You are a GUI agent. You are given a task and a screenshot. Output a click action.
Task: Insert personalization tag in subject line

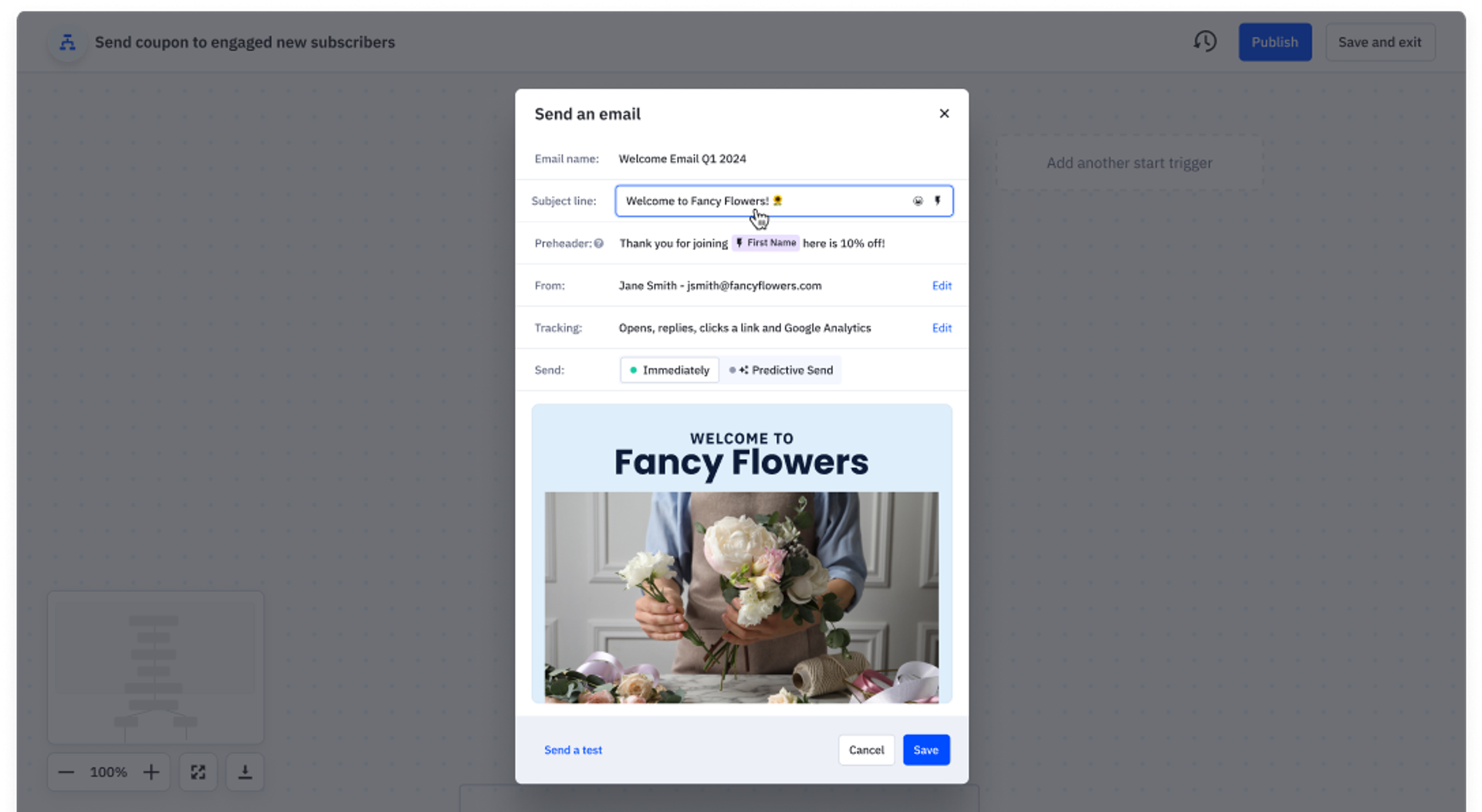tap(938, 201)
